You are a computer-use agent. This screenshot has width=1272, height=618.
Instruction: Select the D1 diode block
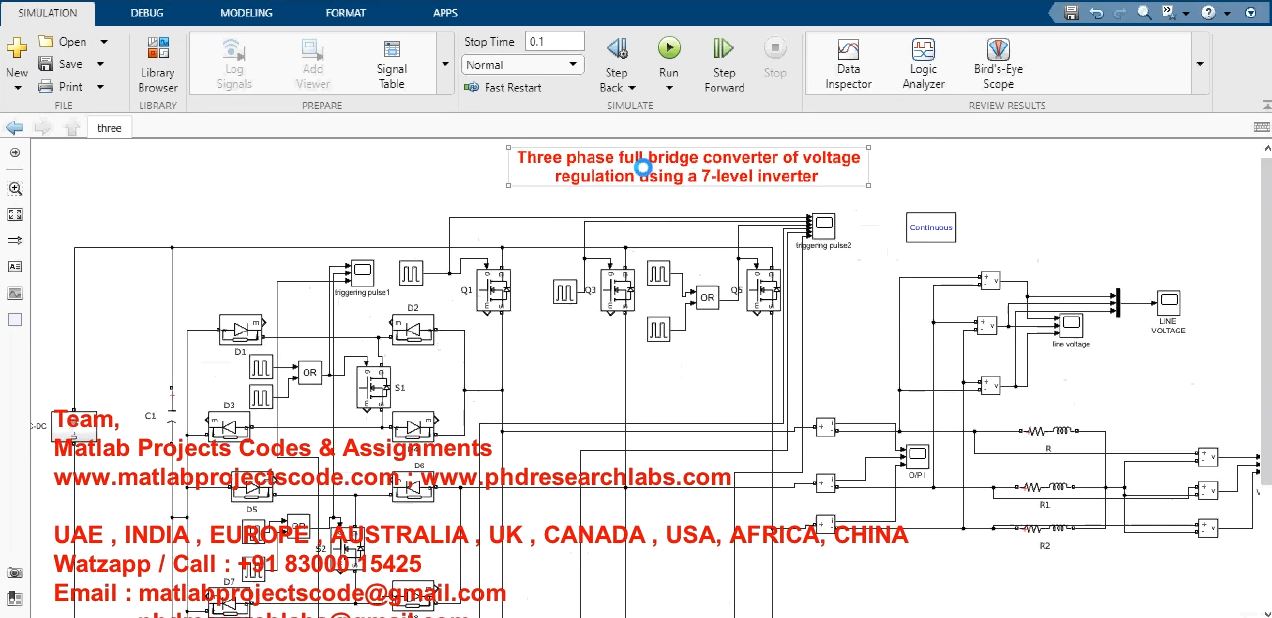click(240, 330)
